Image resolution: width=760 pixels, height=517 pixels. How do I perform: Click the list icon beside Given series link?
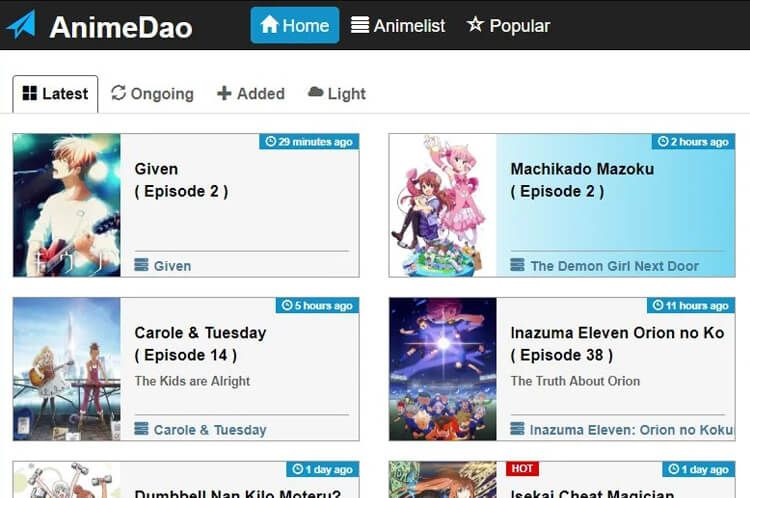coord(141,265)
